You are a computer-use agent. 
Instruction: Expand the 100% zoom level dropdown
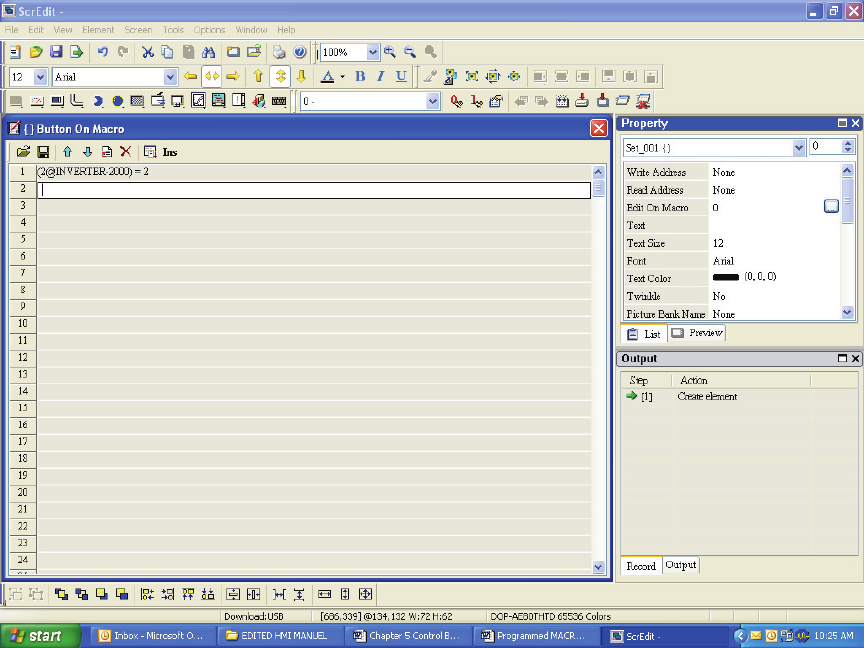point(373,52)
